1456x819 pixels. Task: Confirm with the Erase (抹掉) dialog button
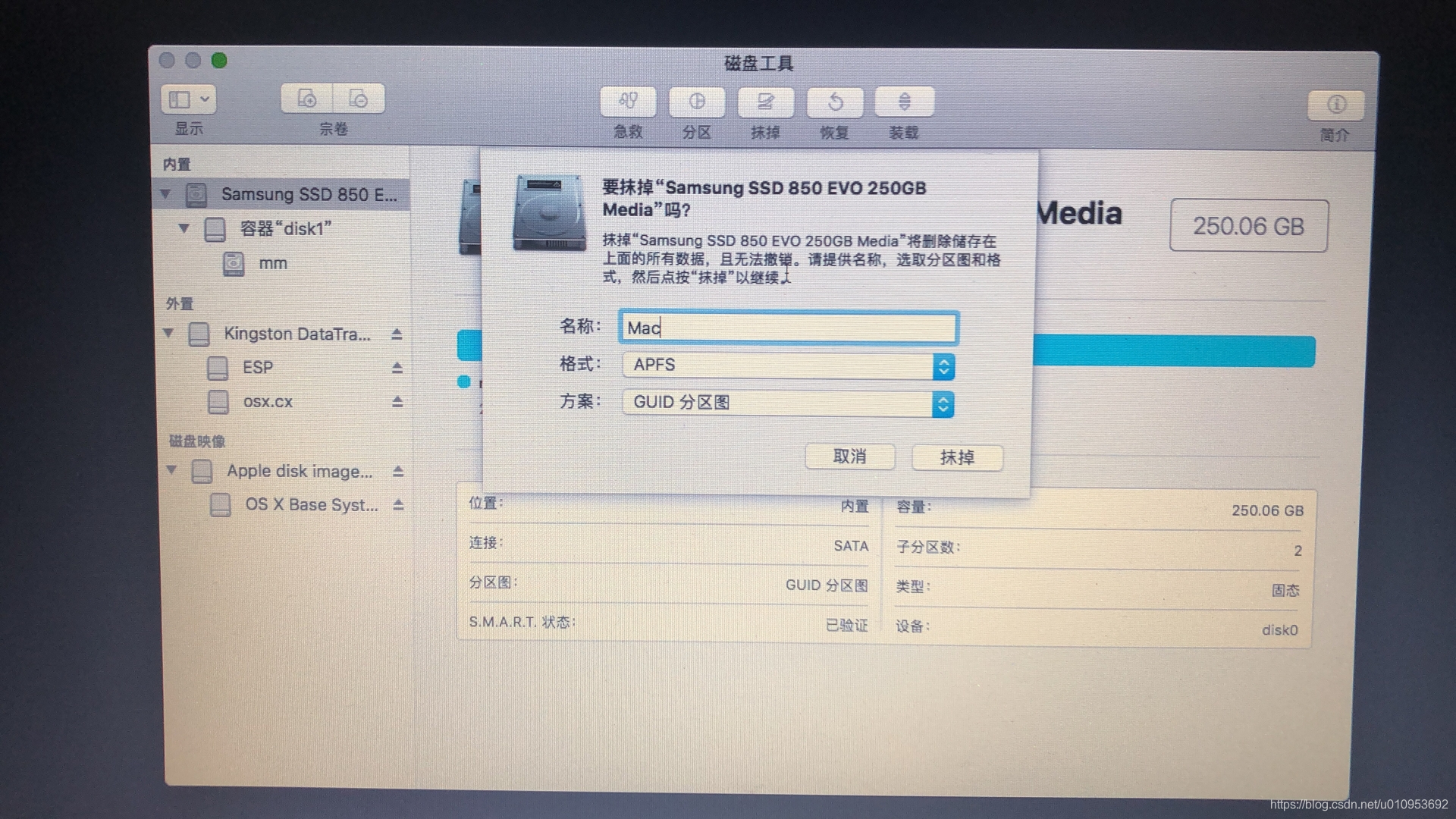click(957, 457)
